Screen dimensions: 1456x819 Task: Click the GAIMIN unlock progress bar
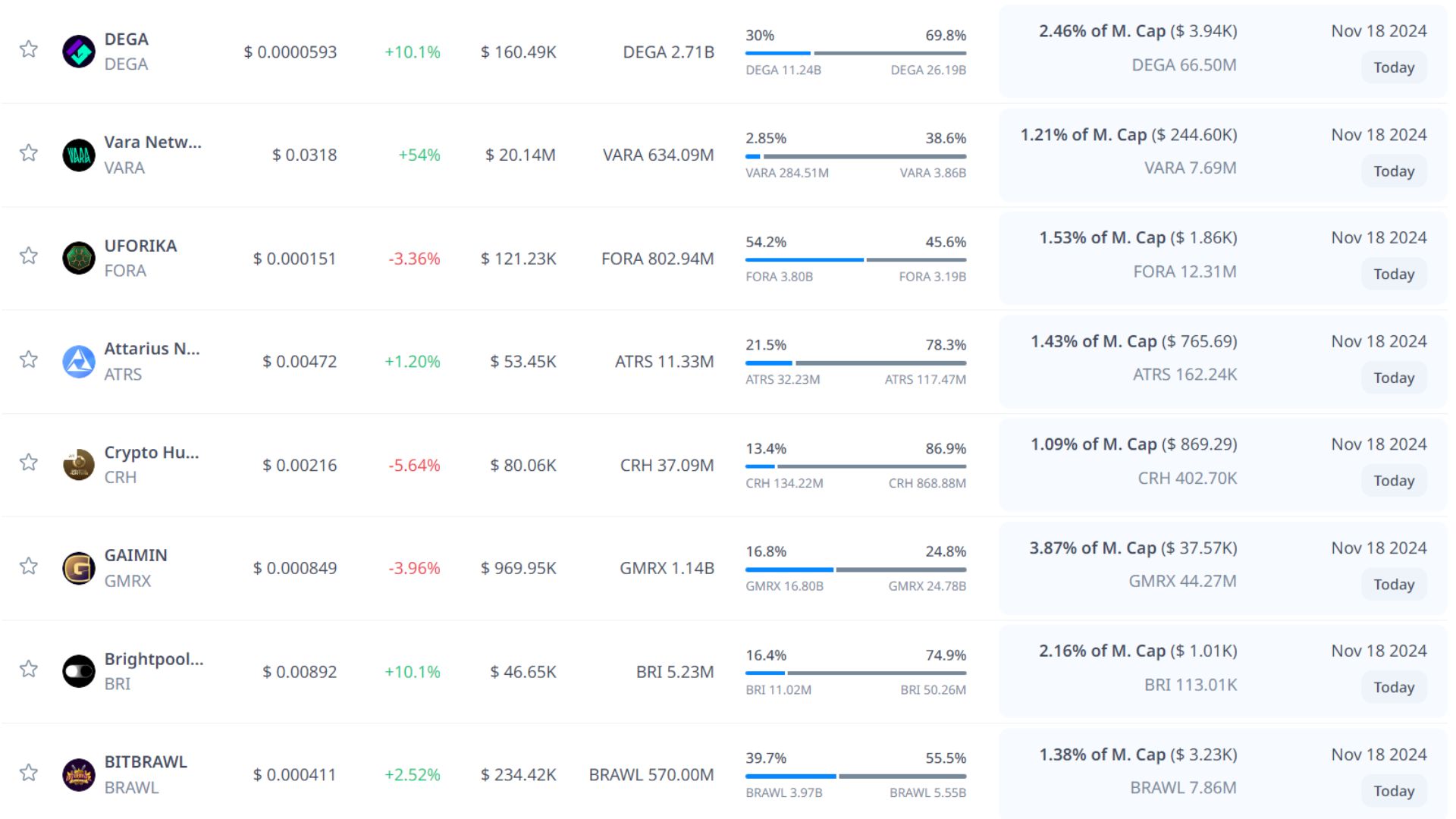[x=855, y=570]
